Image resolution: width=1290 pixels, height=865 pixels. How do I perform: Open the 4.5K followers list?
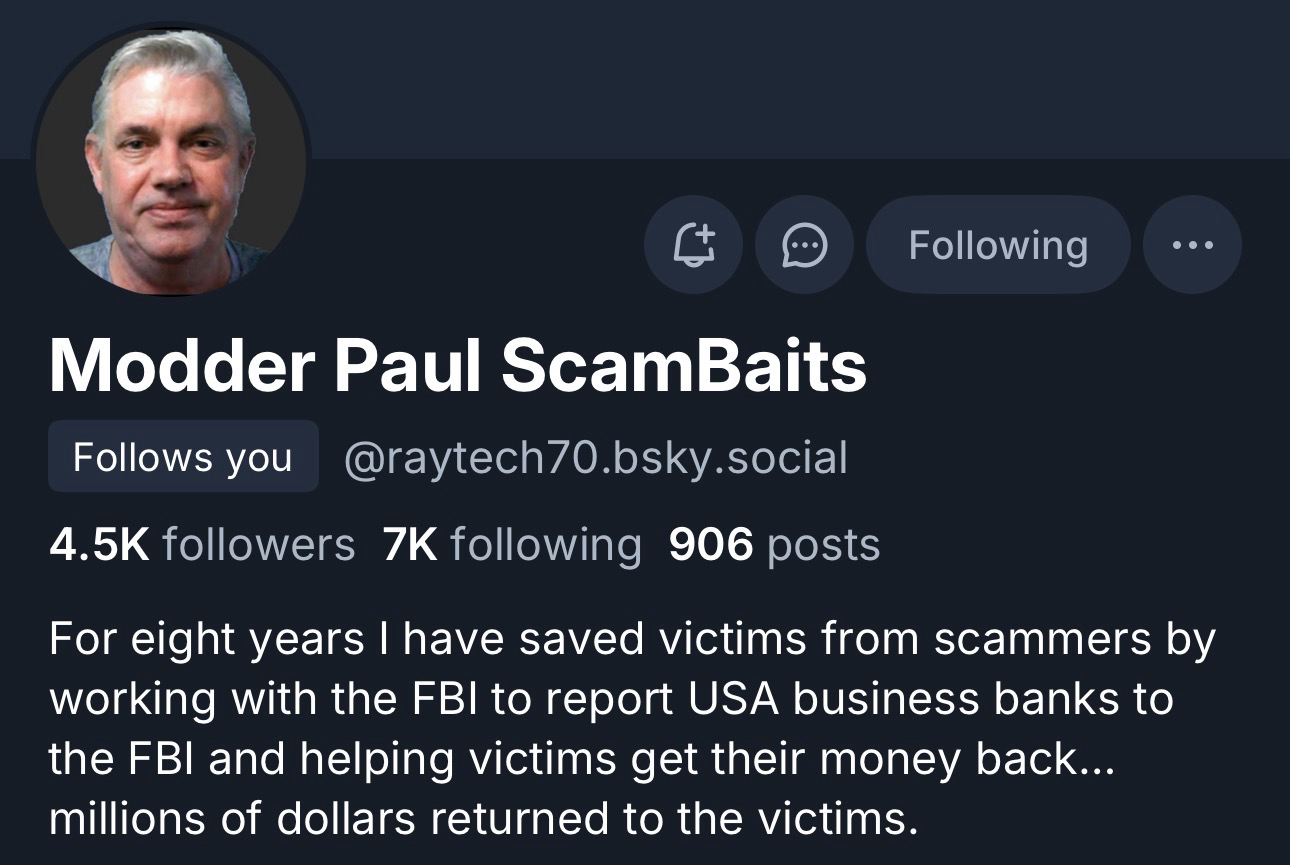pos(201,545)
